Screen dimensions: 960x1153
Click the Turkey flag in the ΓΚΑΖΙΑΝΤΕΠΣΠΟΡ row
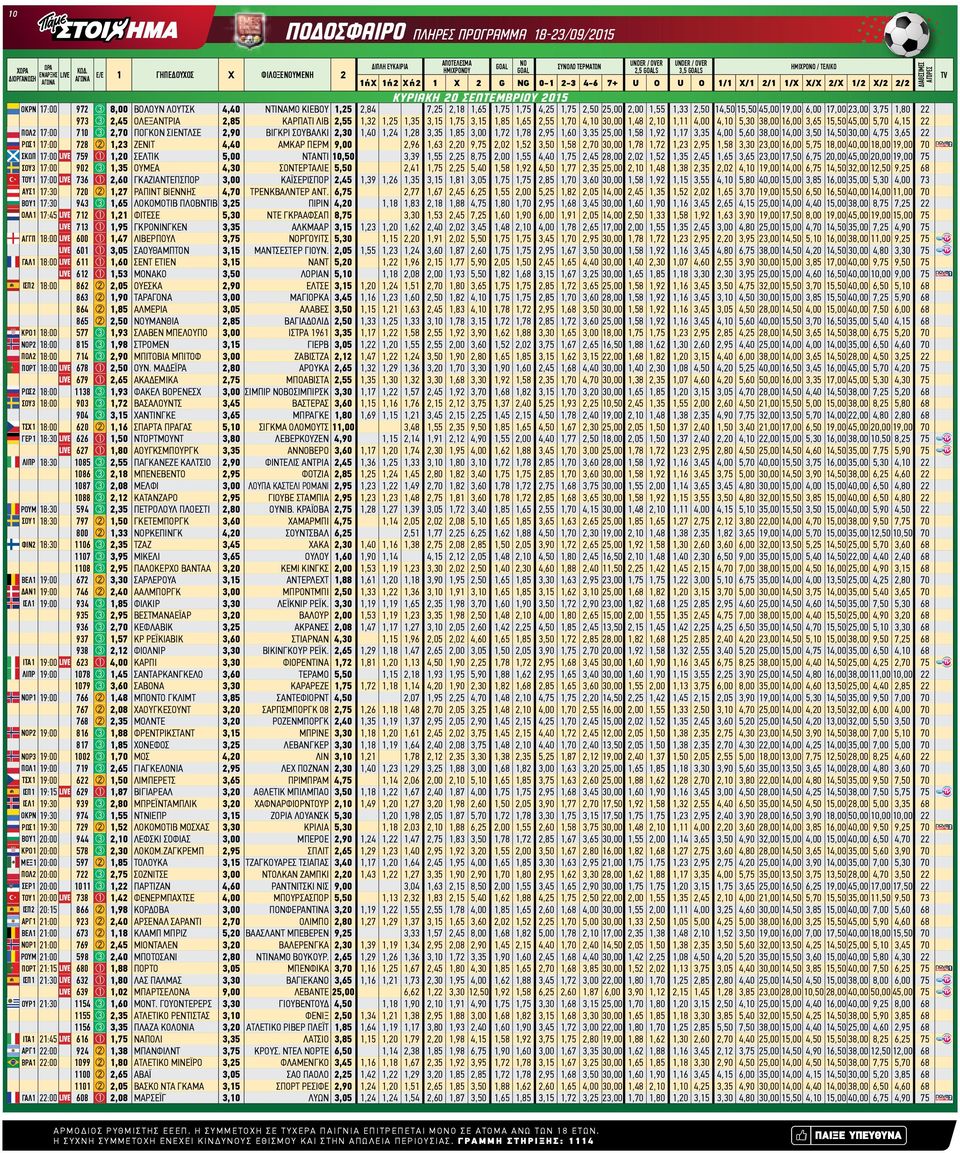[12, 179]
